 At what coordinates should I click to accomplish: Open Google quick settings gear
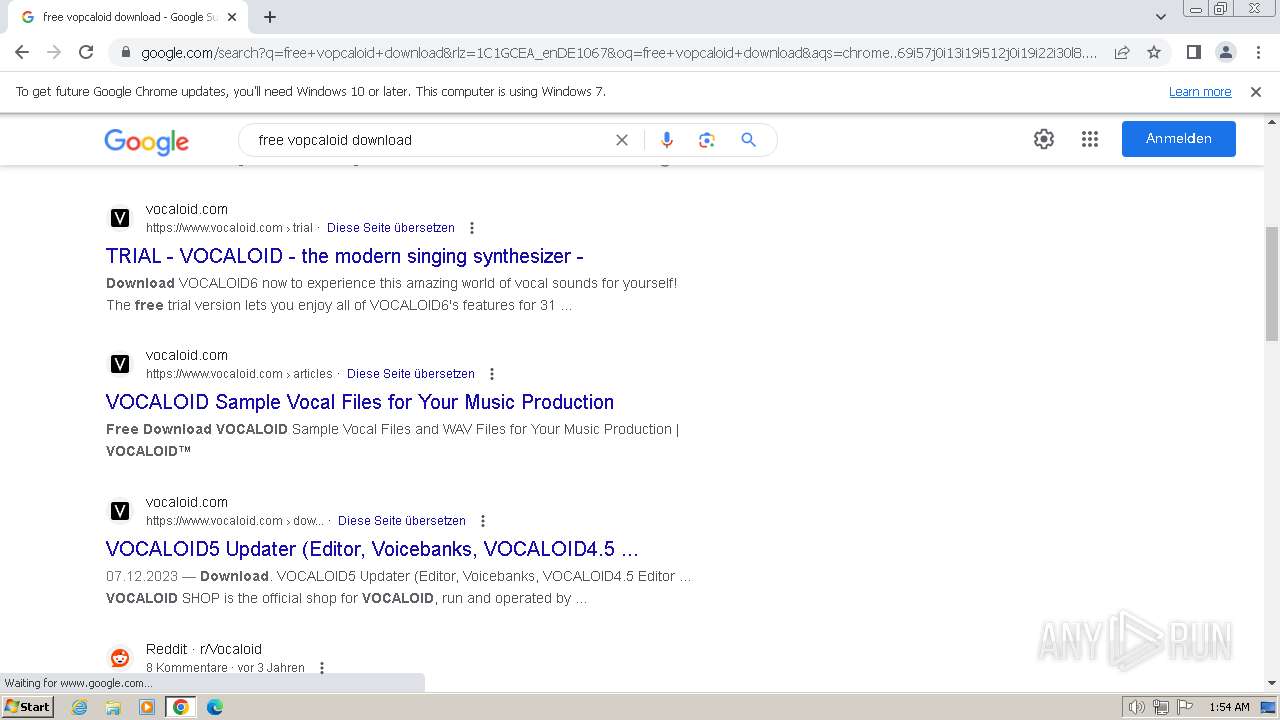tap(1044, 139)
